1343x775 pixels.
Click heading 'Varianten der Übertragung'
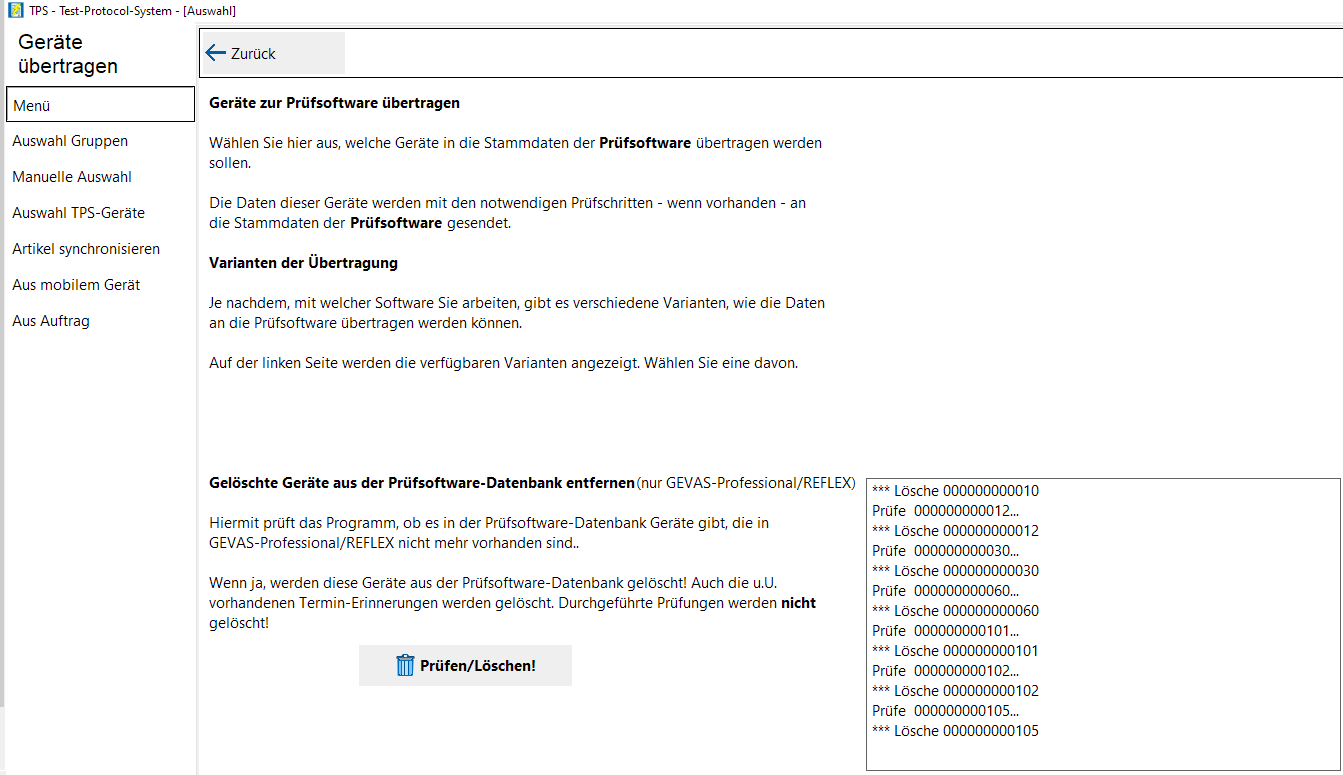tap(303, 263)
